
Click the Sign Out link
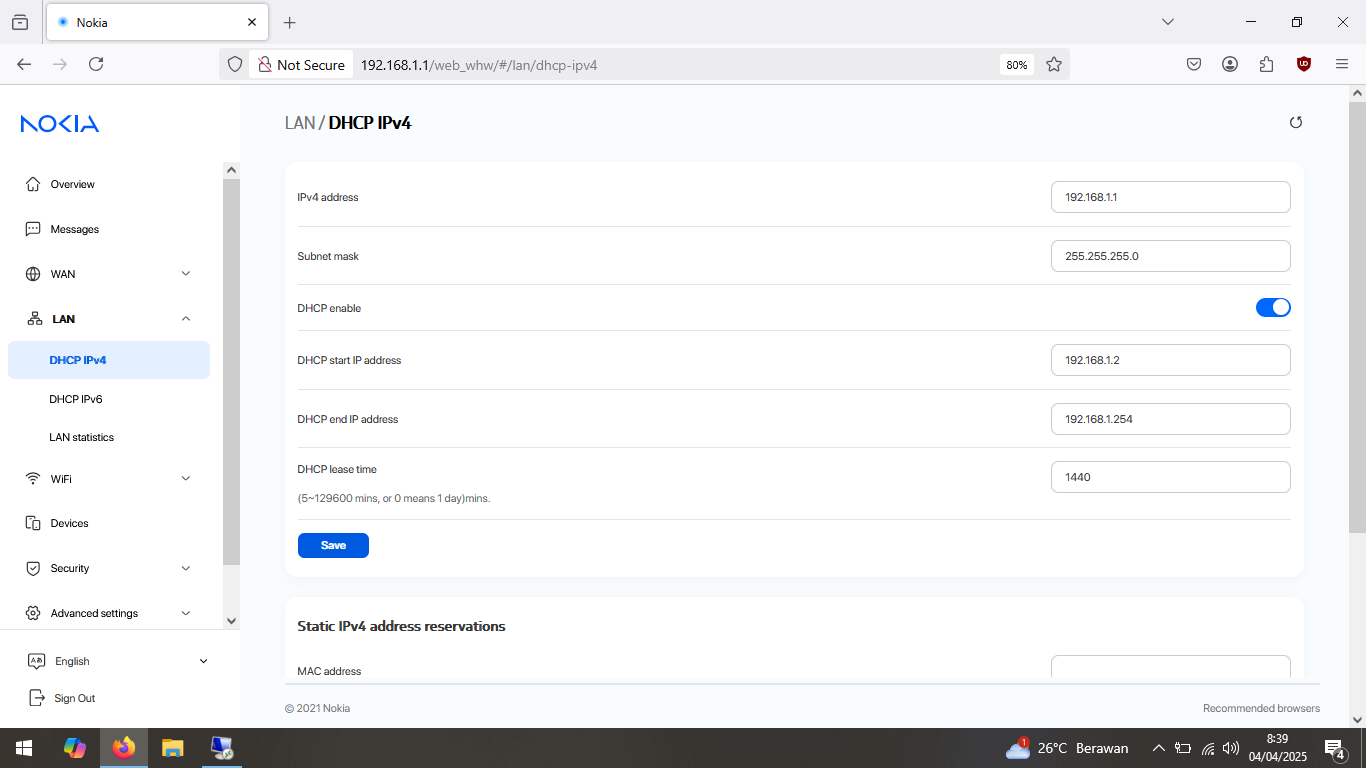pyautogui.click(x=75, y=698)
